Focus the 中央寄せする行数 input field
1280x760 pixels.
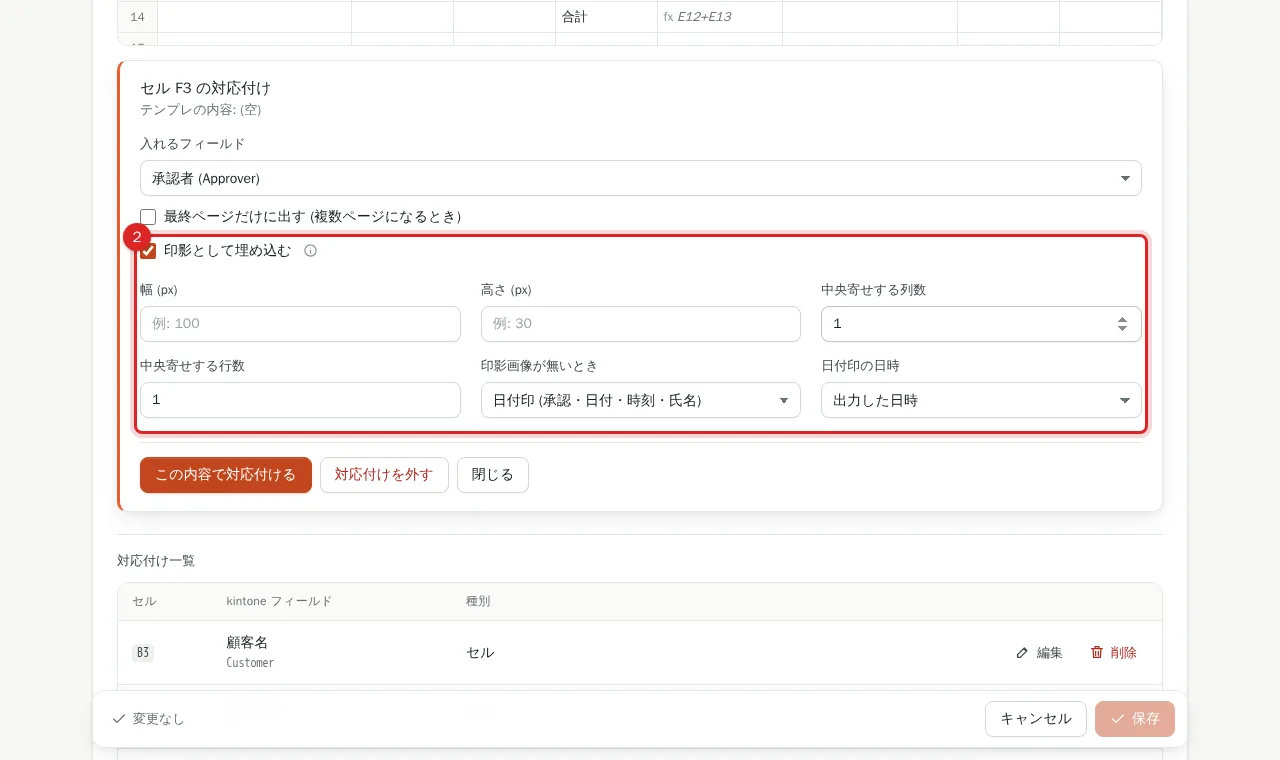[300, 400]
